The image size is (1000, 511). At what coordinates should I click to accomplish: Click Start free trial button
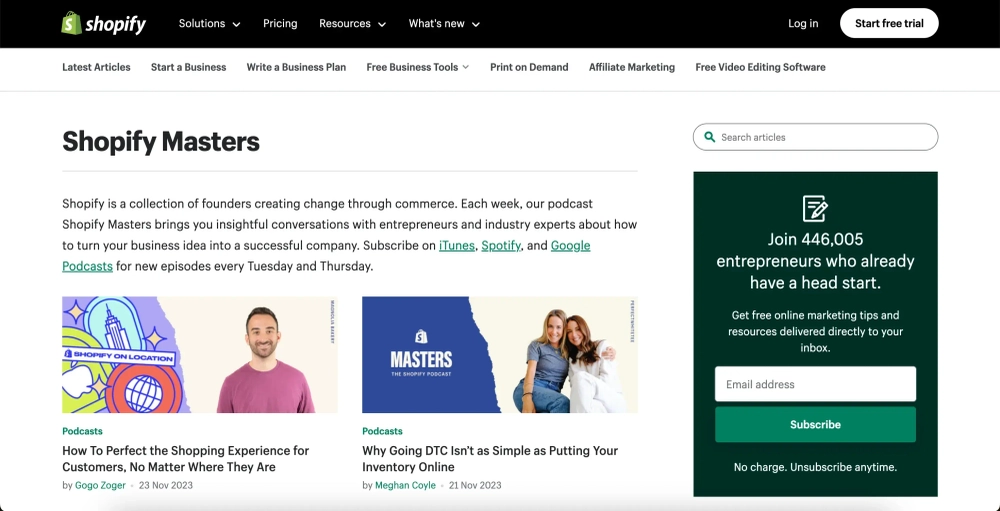(889, 24)
